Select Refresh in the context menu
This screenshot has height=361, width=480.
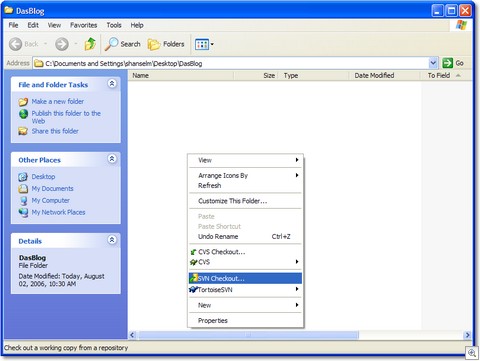click(x=245, y=186)
